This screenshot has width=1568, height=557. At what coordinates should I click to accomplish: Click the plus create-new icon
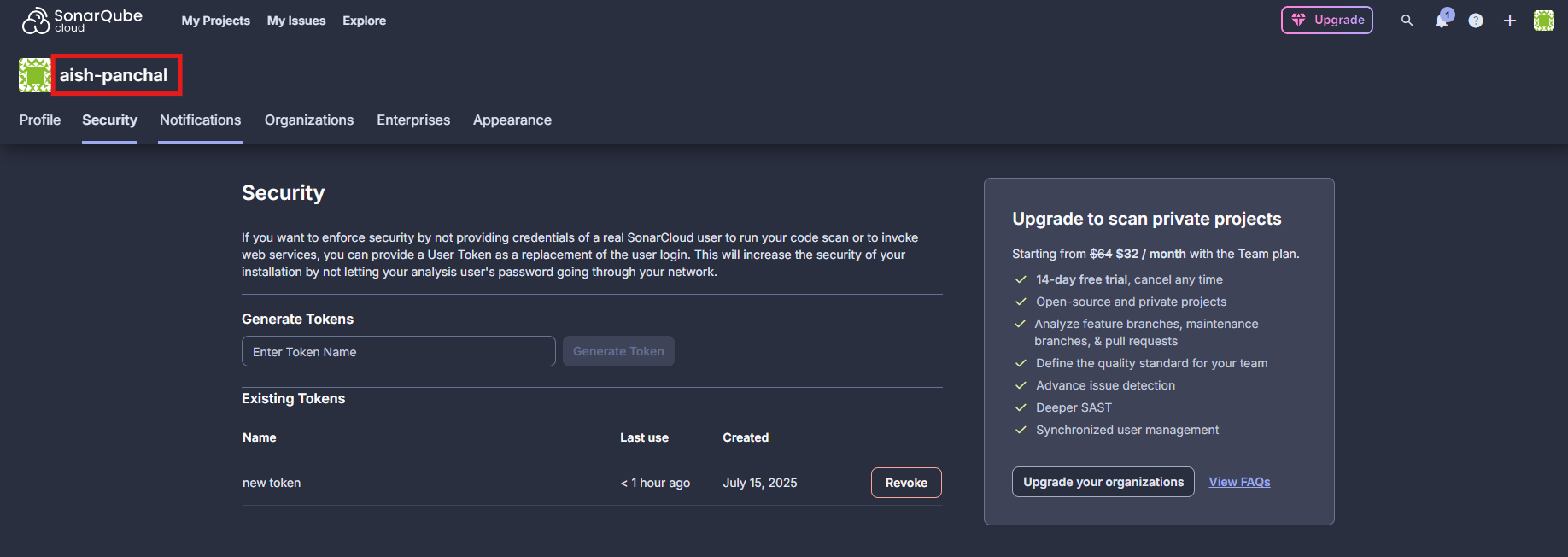click(1510, 21)
